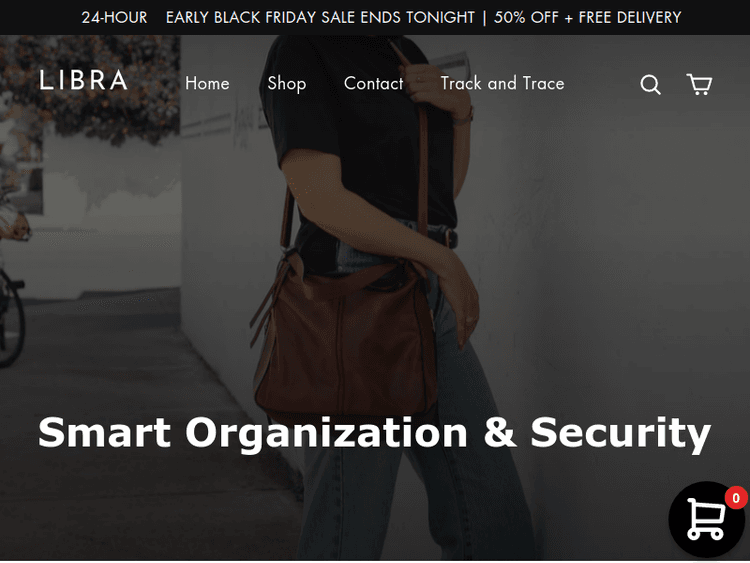Click the bicycle wheel in hero image
750x563 pixels.
pos(11,318)
